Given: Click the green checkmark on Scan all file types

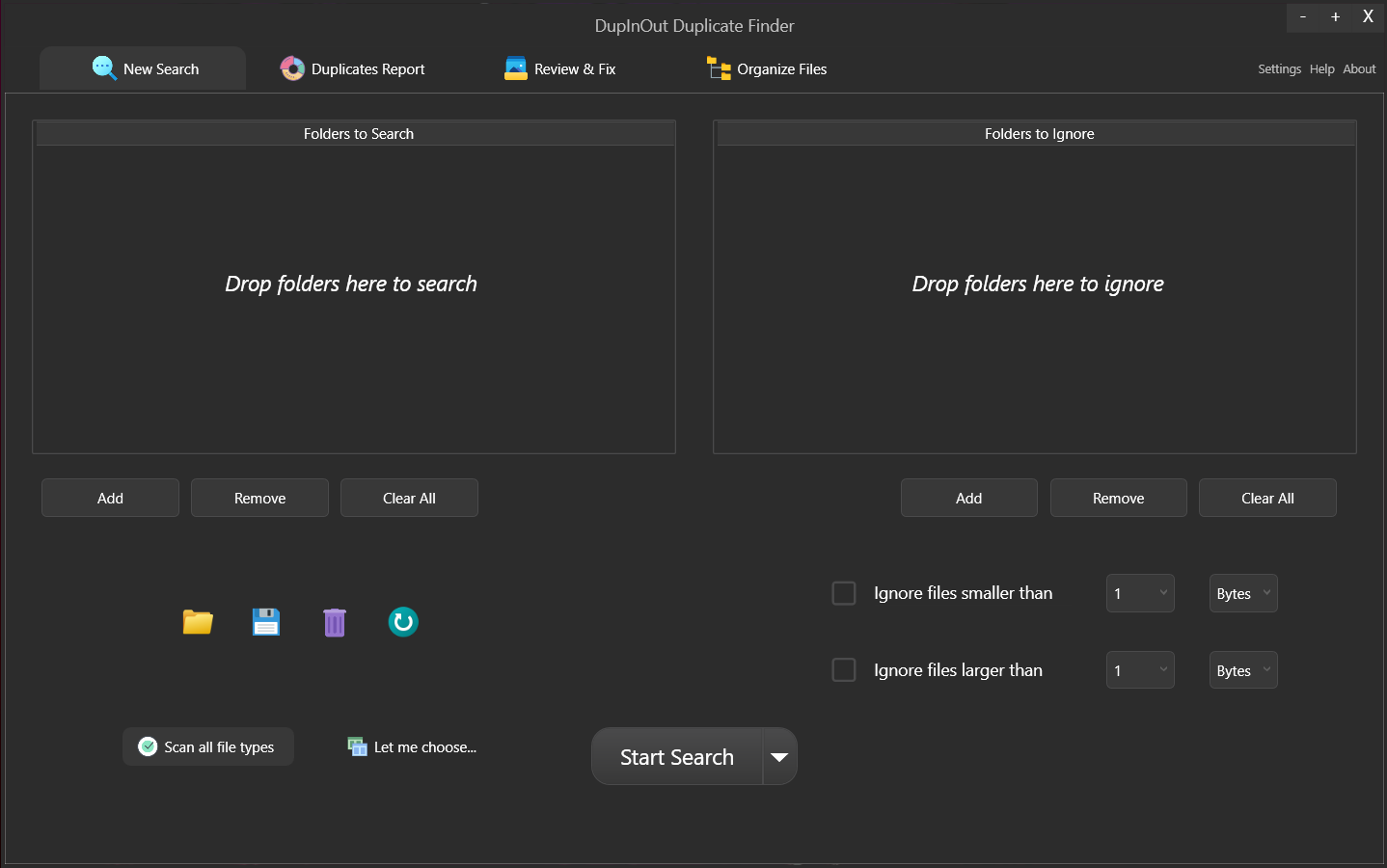Looking at the screenshot, I should (x=148, y=746).
